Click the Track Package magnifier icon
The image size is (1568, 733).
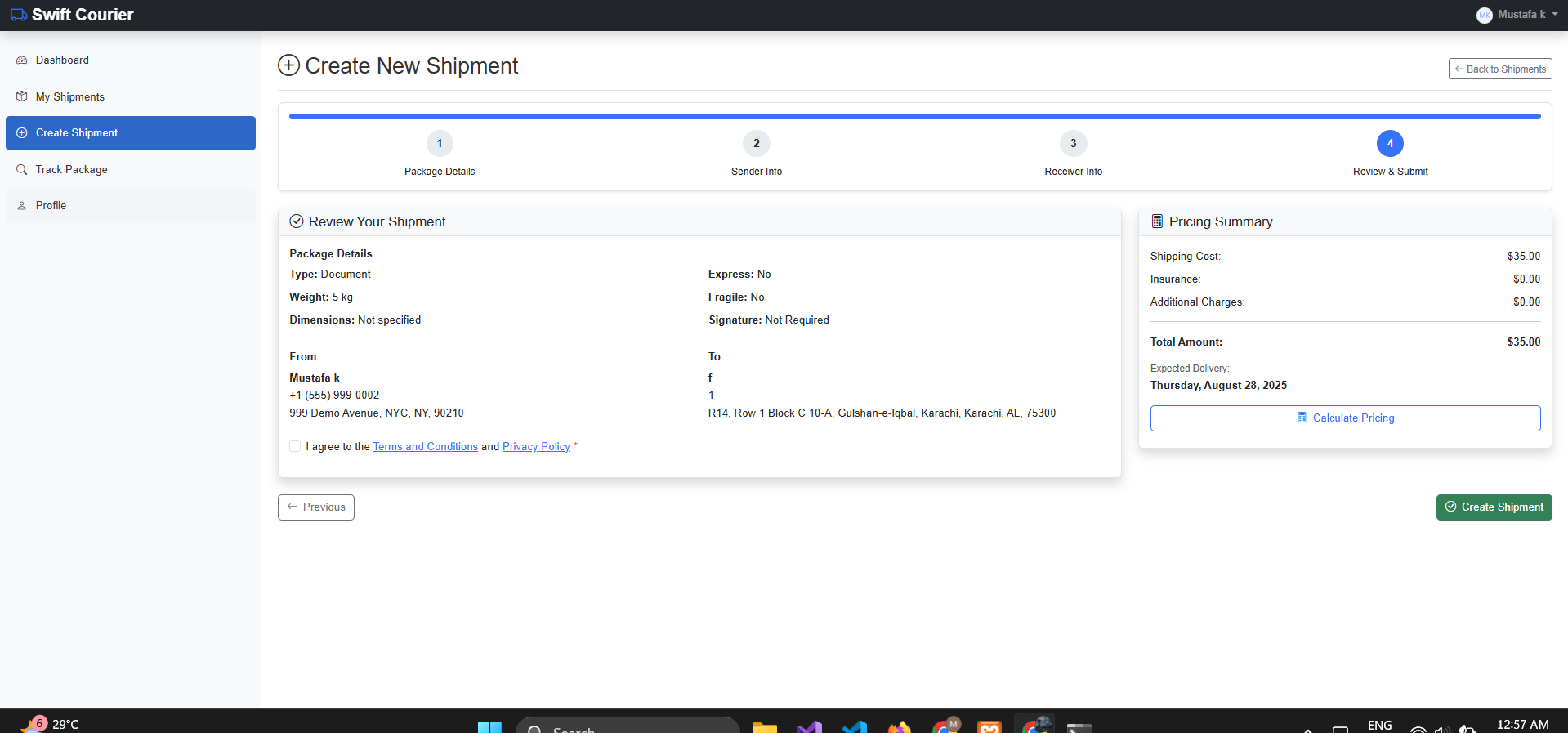pyautogui.click(x=22, y=169)
